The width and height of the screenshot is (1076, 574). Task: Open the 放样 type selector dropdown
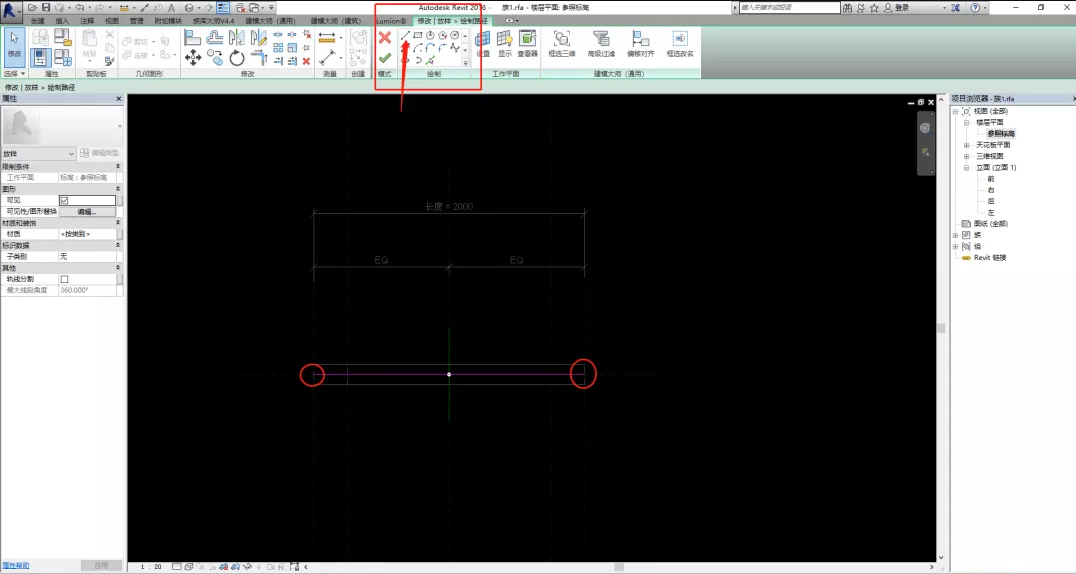[x=71, y=153]
